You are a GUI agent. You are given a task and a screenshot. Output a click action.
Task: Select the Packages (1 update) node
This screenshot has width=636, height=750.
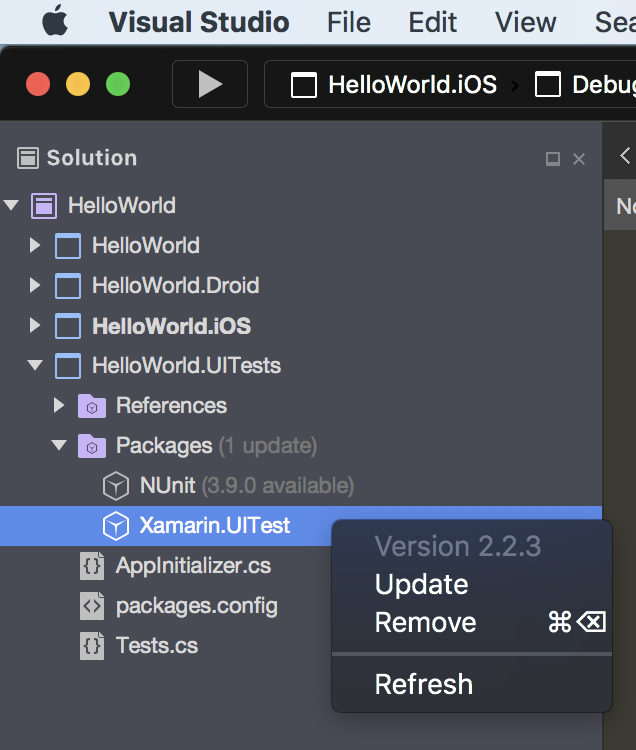tap(216, 446)
